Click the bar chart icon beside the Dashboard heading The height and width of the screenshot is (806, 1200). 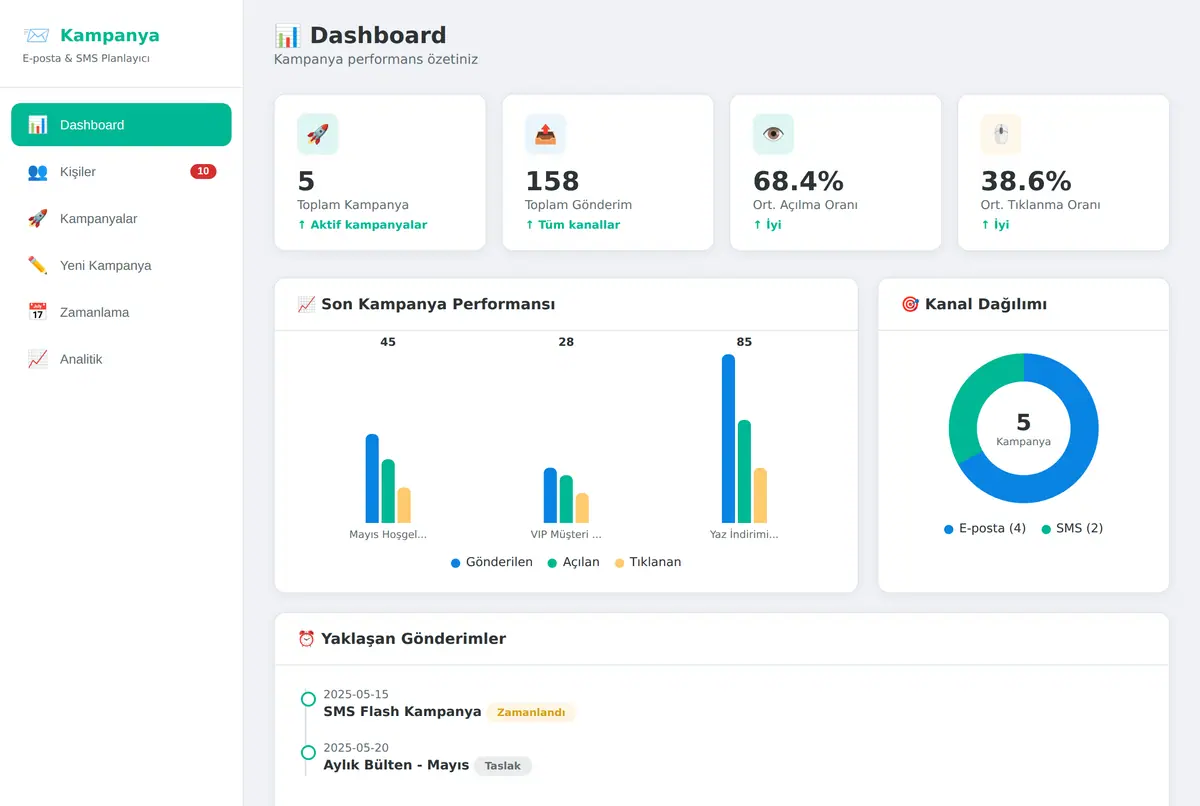point(287,36)
